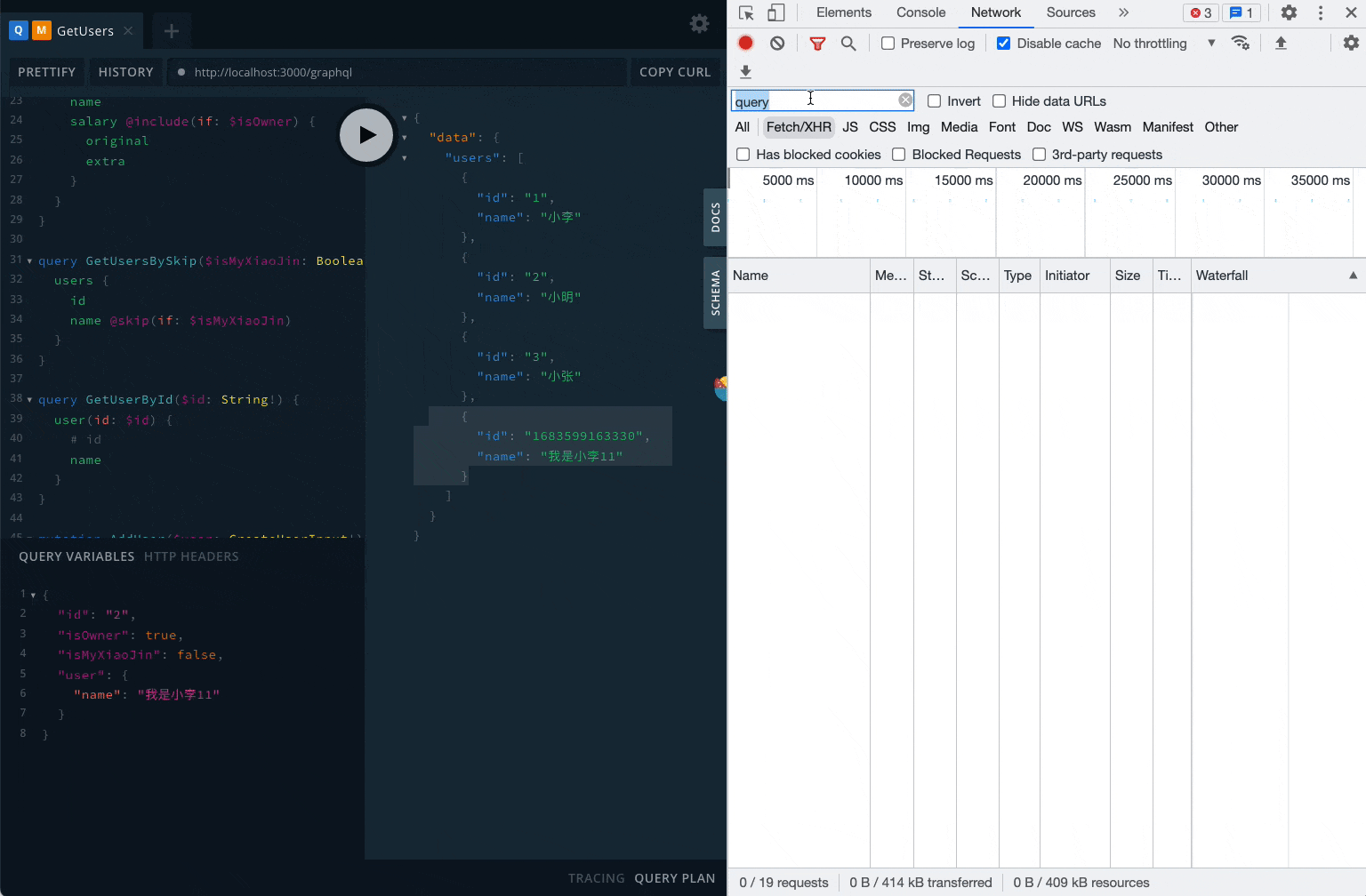Open Network panel settings gear
The width and height of the screenshot is (1366, 896).
point(1351,43)
